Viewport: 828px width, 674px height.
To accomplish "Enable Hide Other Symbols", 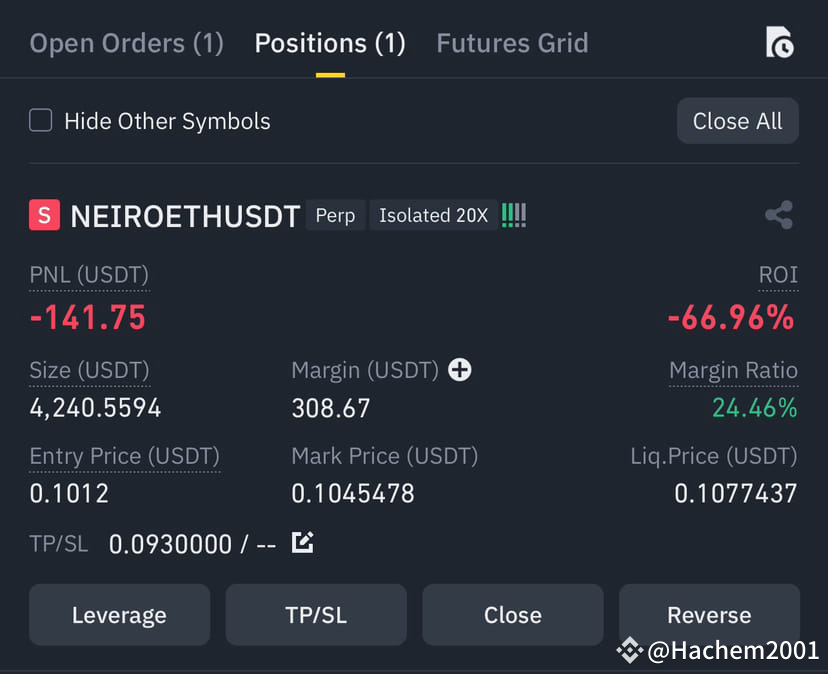I will (40, 120).
